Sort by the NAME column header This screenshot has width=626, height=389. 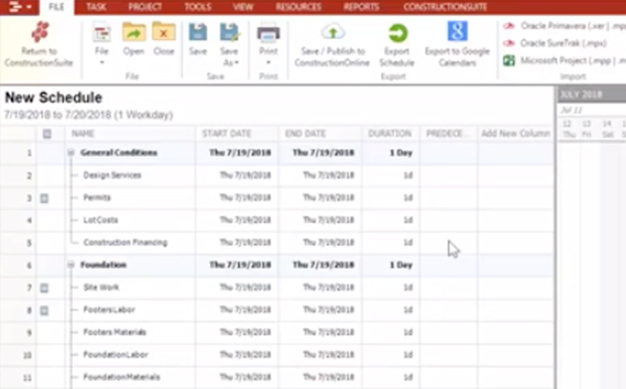click(x=83, y=133)
